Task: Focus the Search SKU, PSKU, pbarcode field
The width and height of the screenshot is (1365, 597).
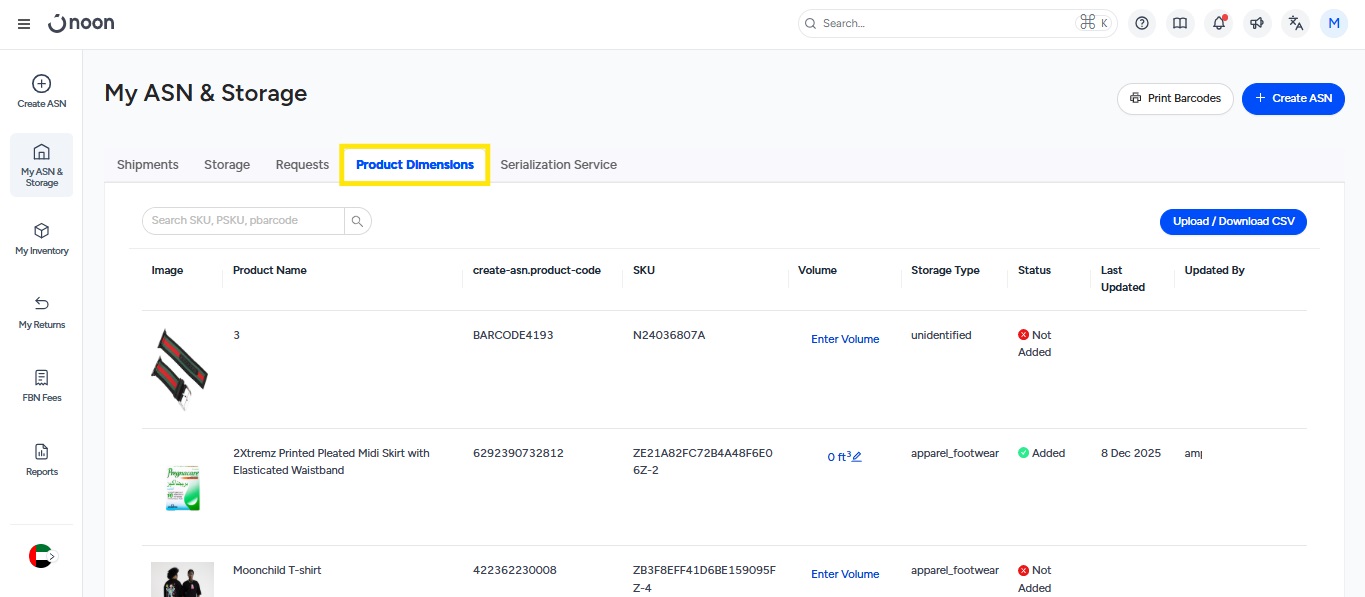Action: pos(243,221)
